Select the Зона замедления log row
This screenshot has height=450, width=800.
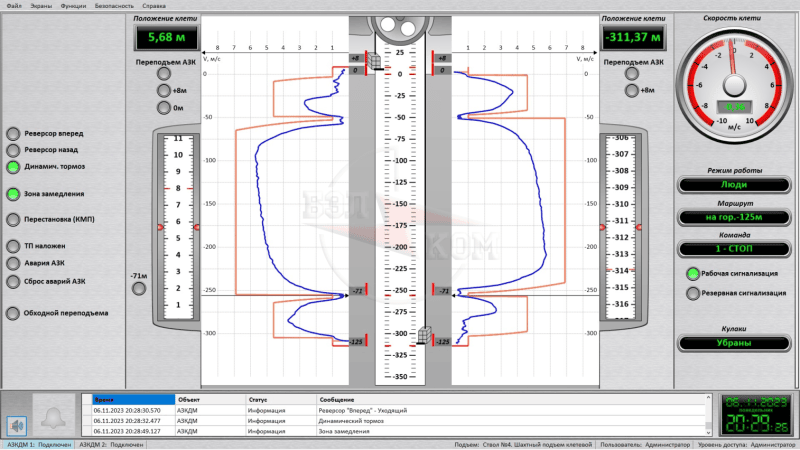[400, 432]
